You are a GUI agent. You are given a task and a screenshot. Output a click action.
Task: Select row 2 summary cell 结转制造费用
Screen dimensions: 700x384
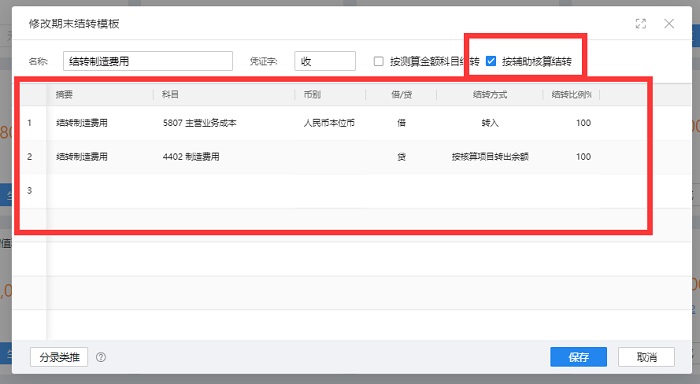(x=82, y=157)
